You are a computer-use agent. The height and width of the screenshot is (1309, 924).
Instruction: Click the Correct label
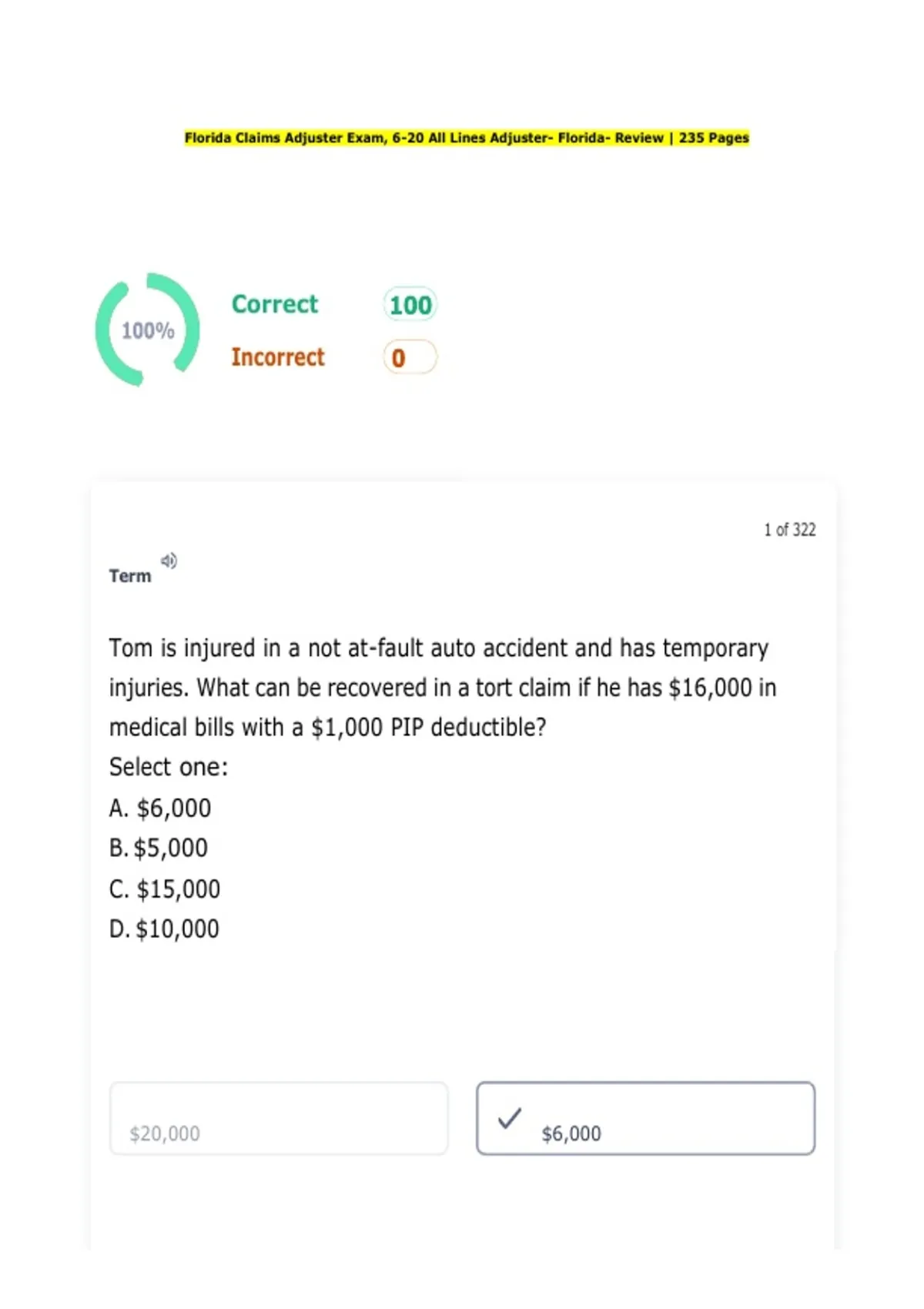coord(275,304)
